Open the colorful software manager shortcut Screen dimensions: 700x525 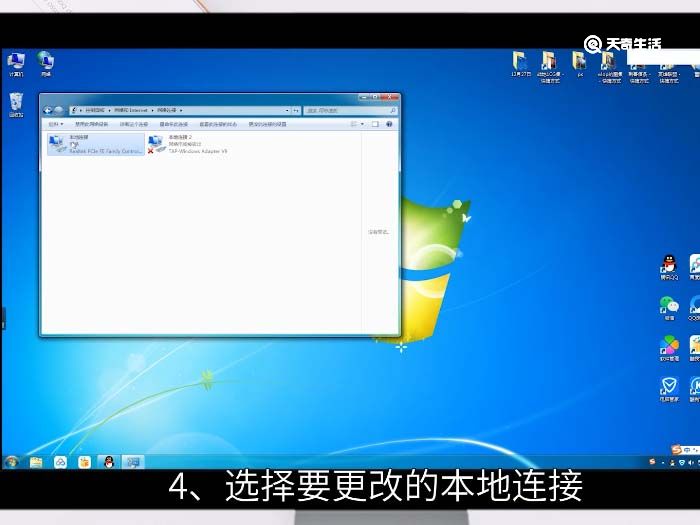[669, 348]
